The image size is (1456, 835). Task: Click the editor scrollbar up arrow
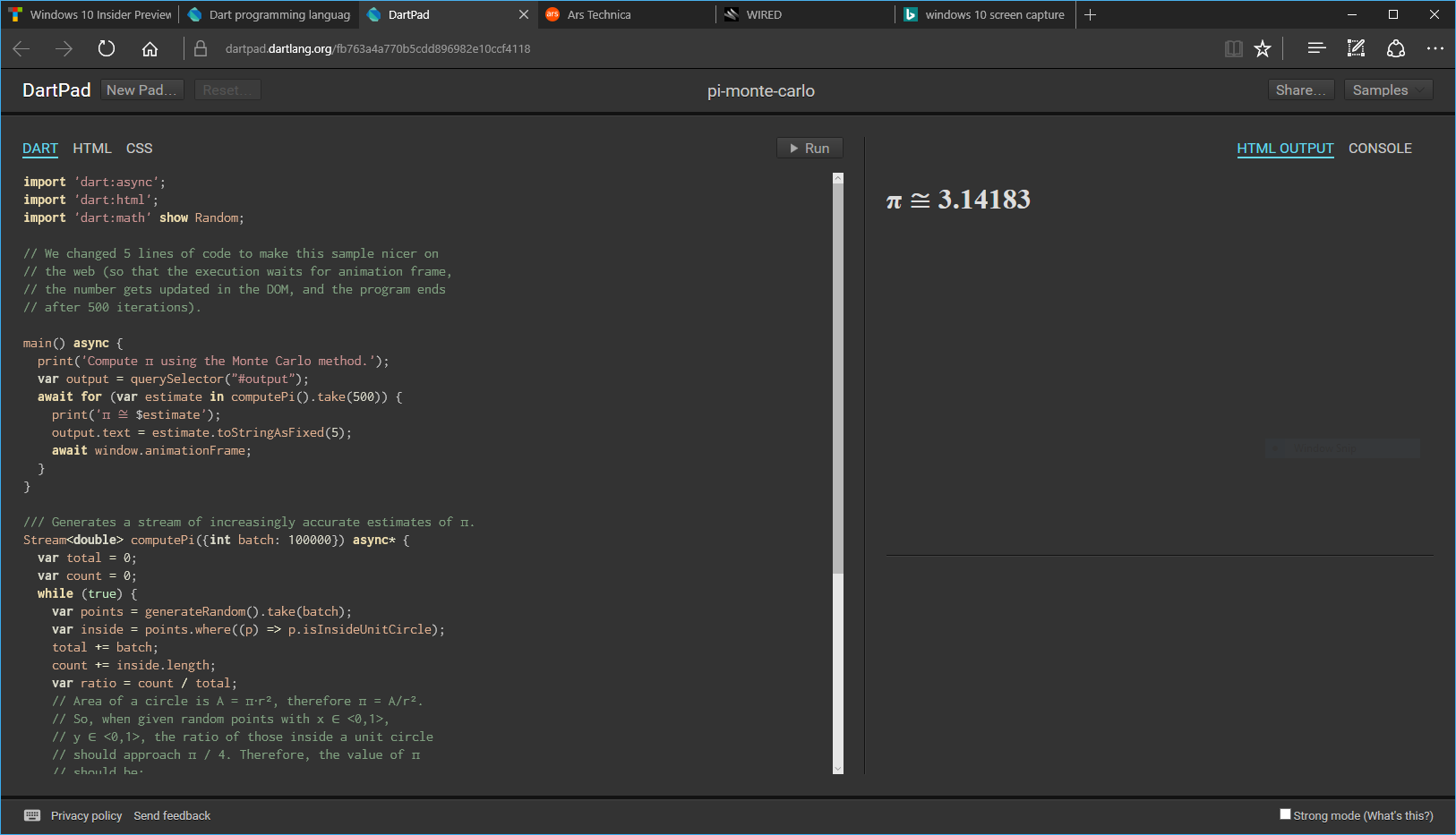coord(838,178)
